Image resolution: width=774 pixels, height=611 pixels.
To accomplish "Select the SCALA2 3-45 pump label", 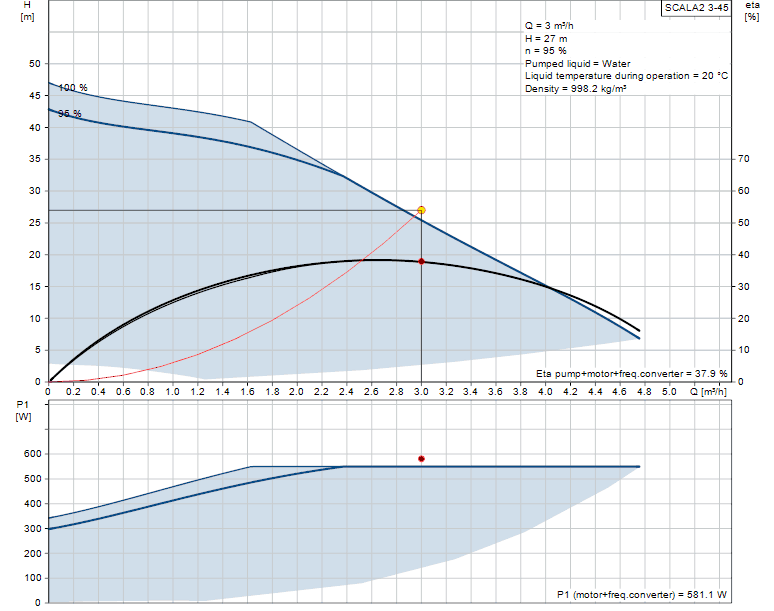I will [696, 7].
